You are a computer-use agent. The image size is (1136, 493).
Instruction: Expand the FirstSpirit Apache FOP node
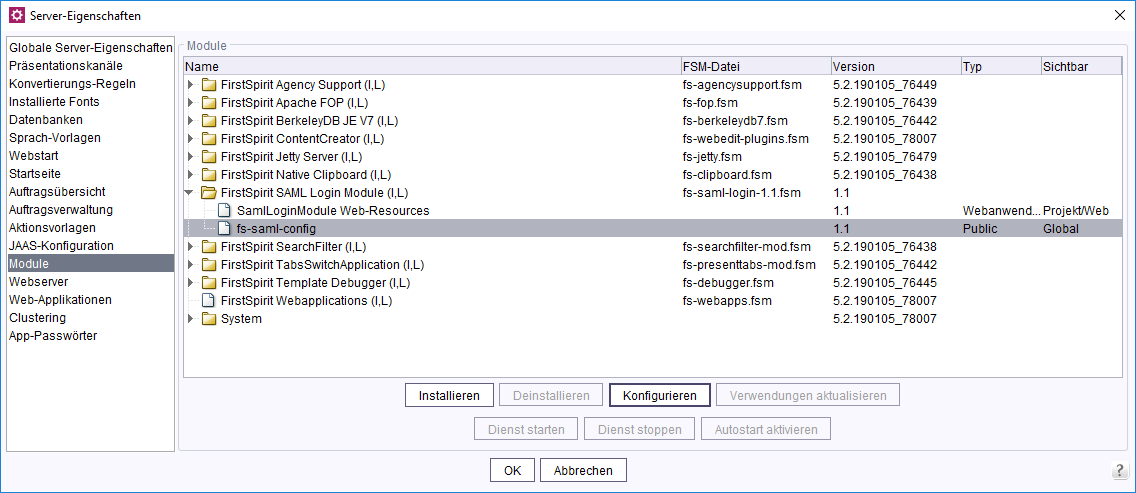191,103
